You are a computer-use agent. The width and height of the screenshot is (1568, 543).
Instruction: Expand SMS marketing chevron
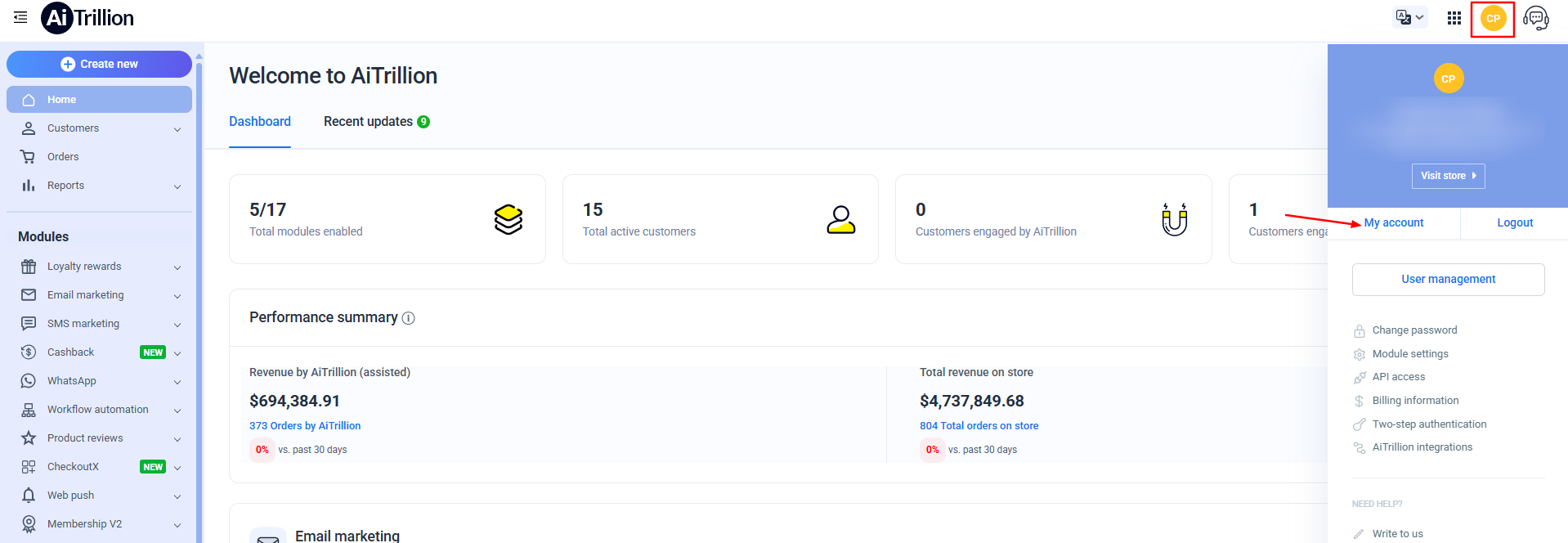177,325
